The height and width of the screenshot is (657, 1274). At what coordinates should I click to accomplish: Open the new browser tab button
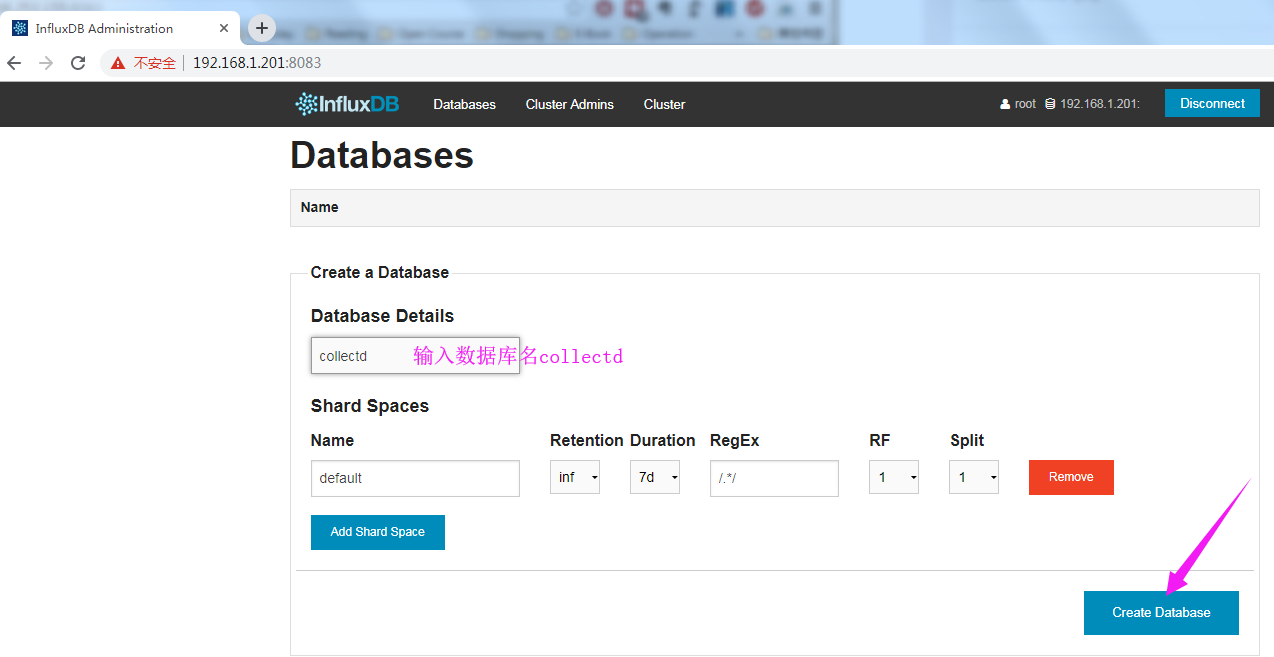pos(262,28)
